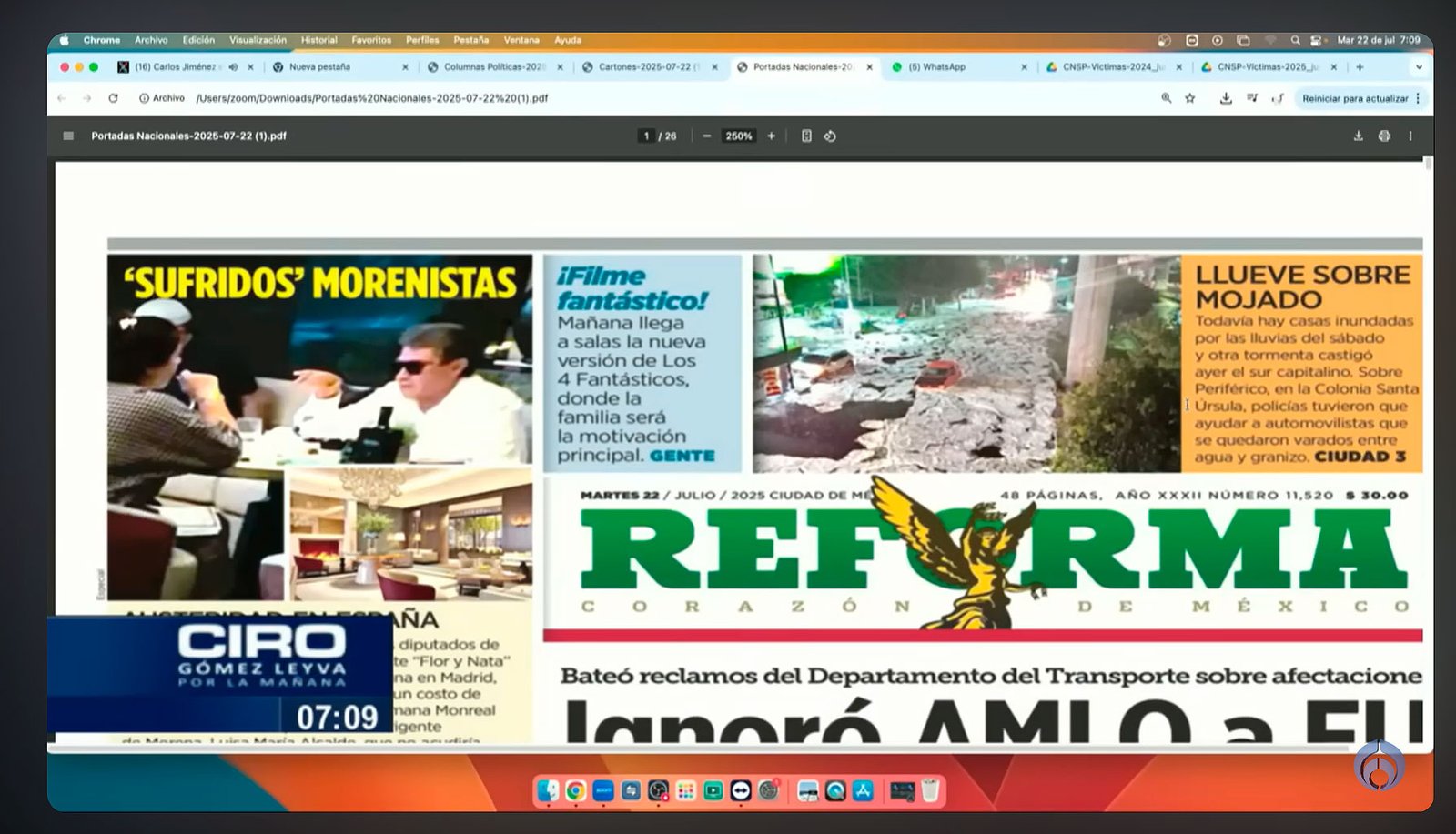Zoom out the PDF with minus button
This screenshot has width=1456, height=834.
(706, 136)
